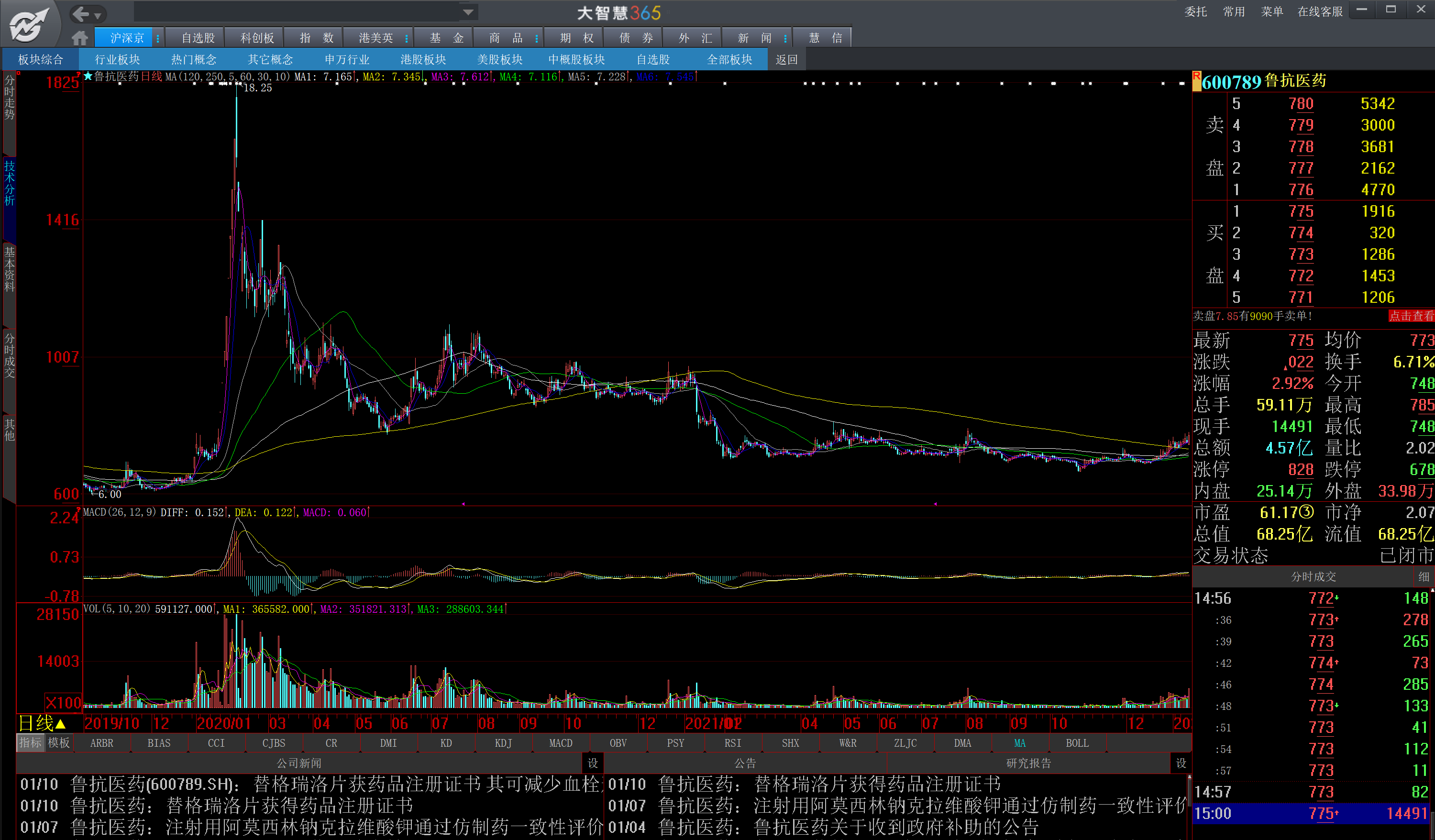The width and height of the screenshot is (1435, 840).
Task: Click the 公告 panel header
Action: [x=745, y=763]
